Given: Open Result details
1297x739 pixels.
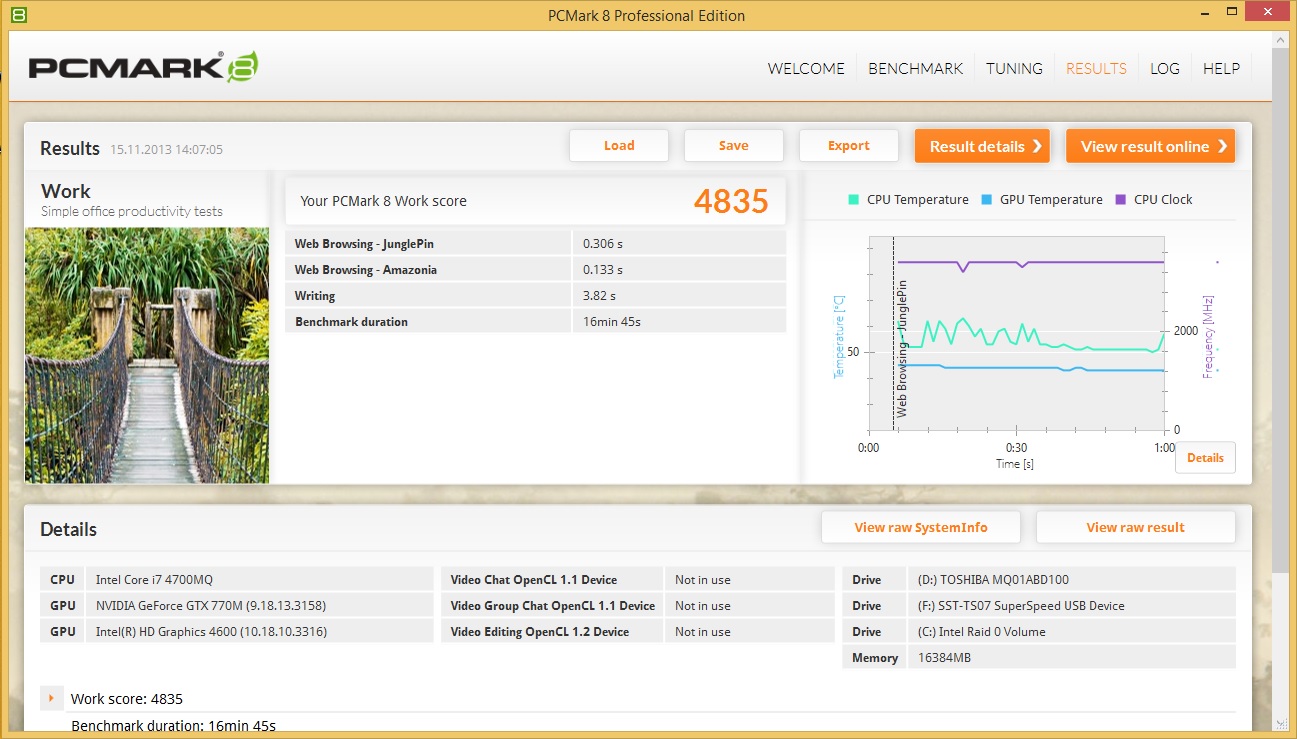Looking at the screenshot, I should [x=982, y=146].
